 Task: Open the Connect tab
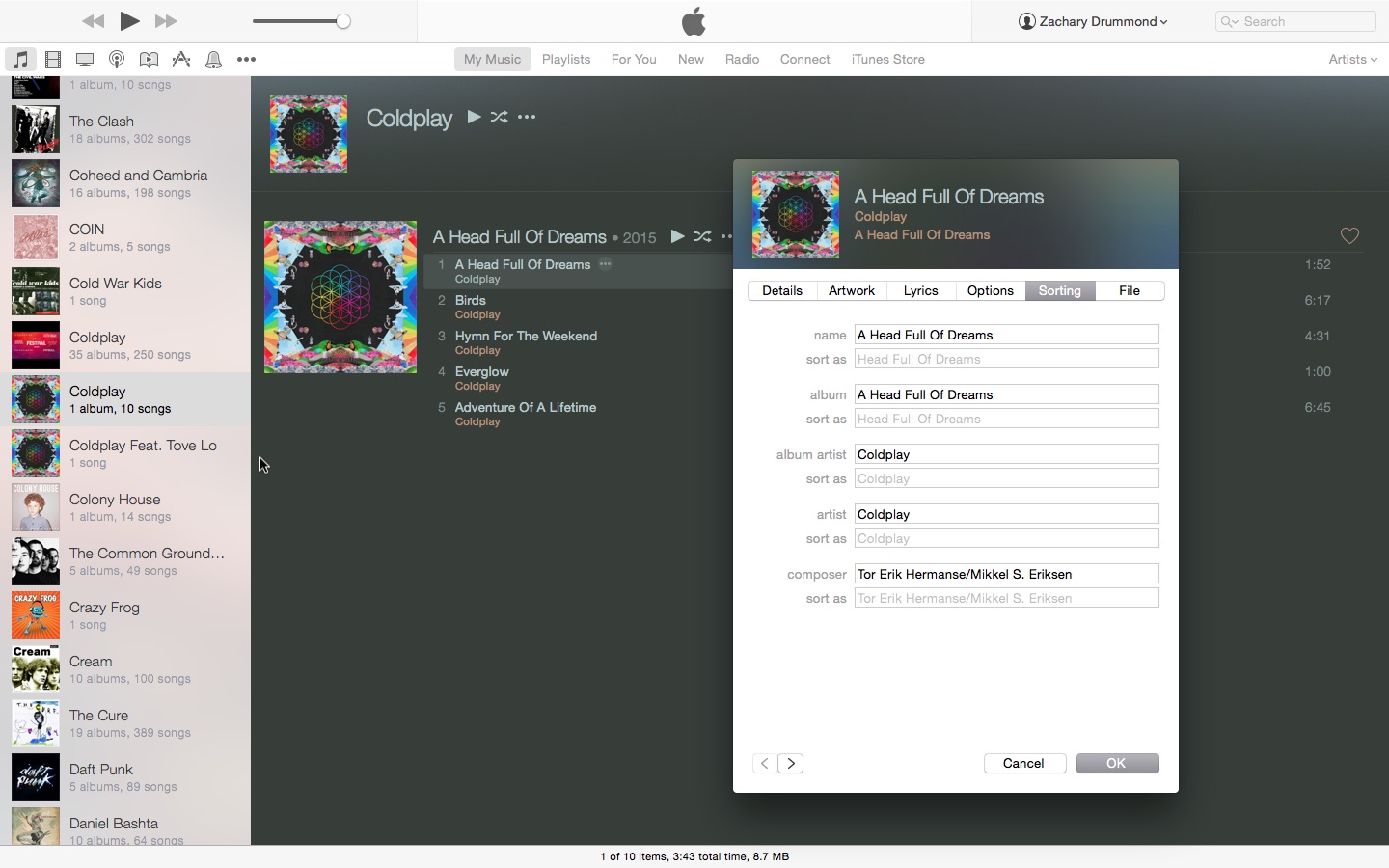[x=805, y=59]
